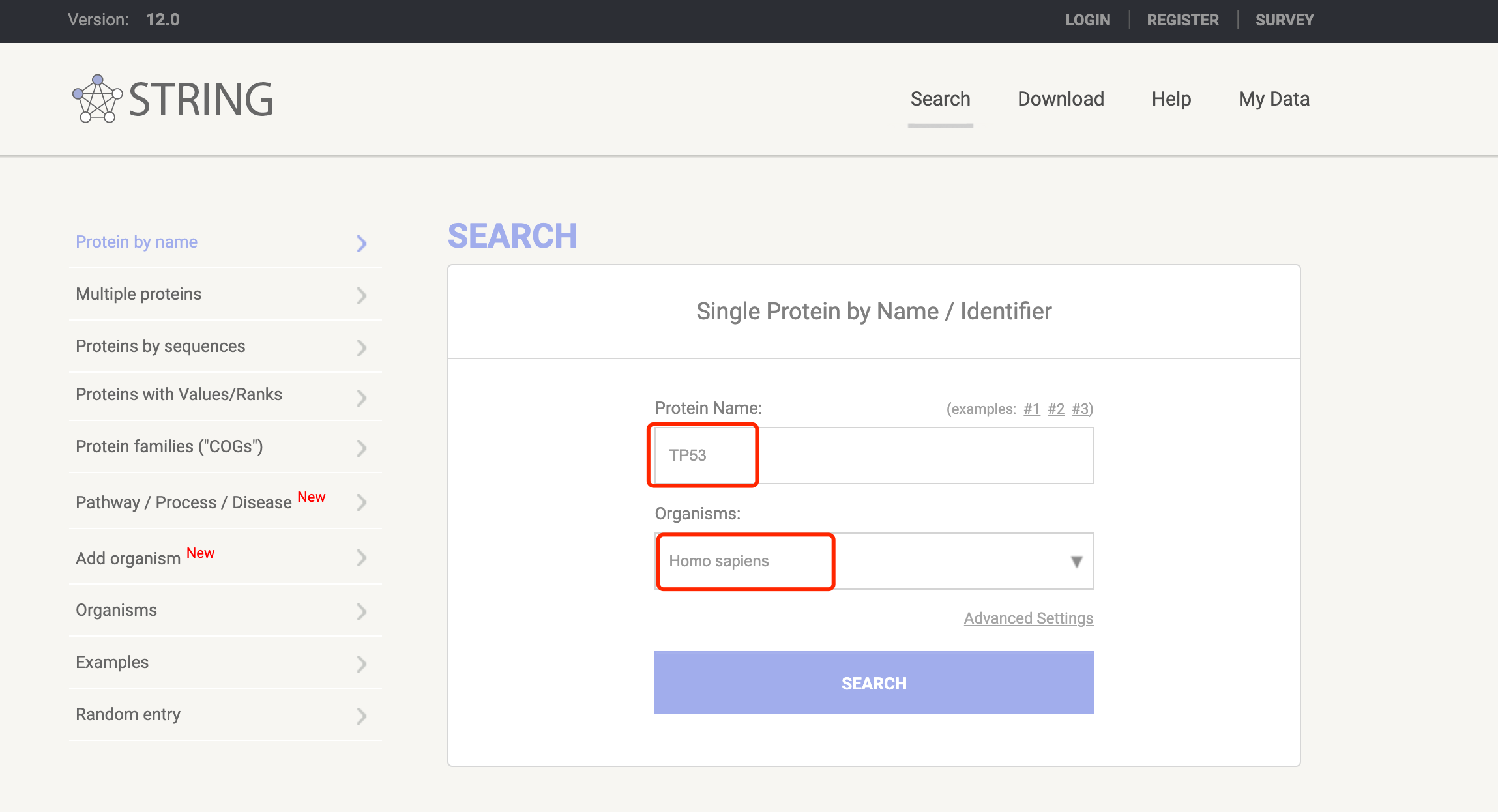Open the Download navigation tab
The image size is (1498, 812).
coord(1061,99)
